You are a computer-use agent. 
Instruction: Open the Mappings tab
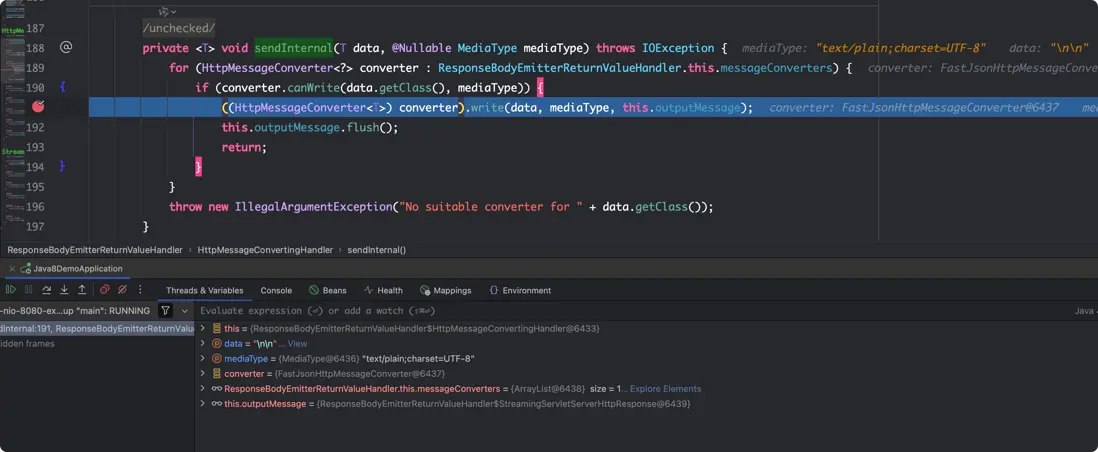[x=445, y=290]
